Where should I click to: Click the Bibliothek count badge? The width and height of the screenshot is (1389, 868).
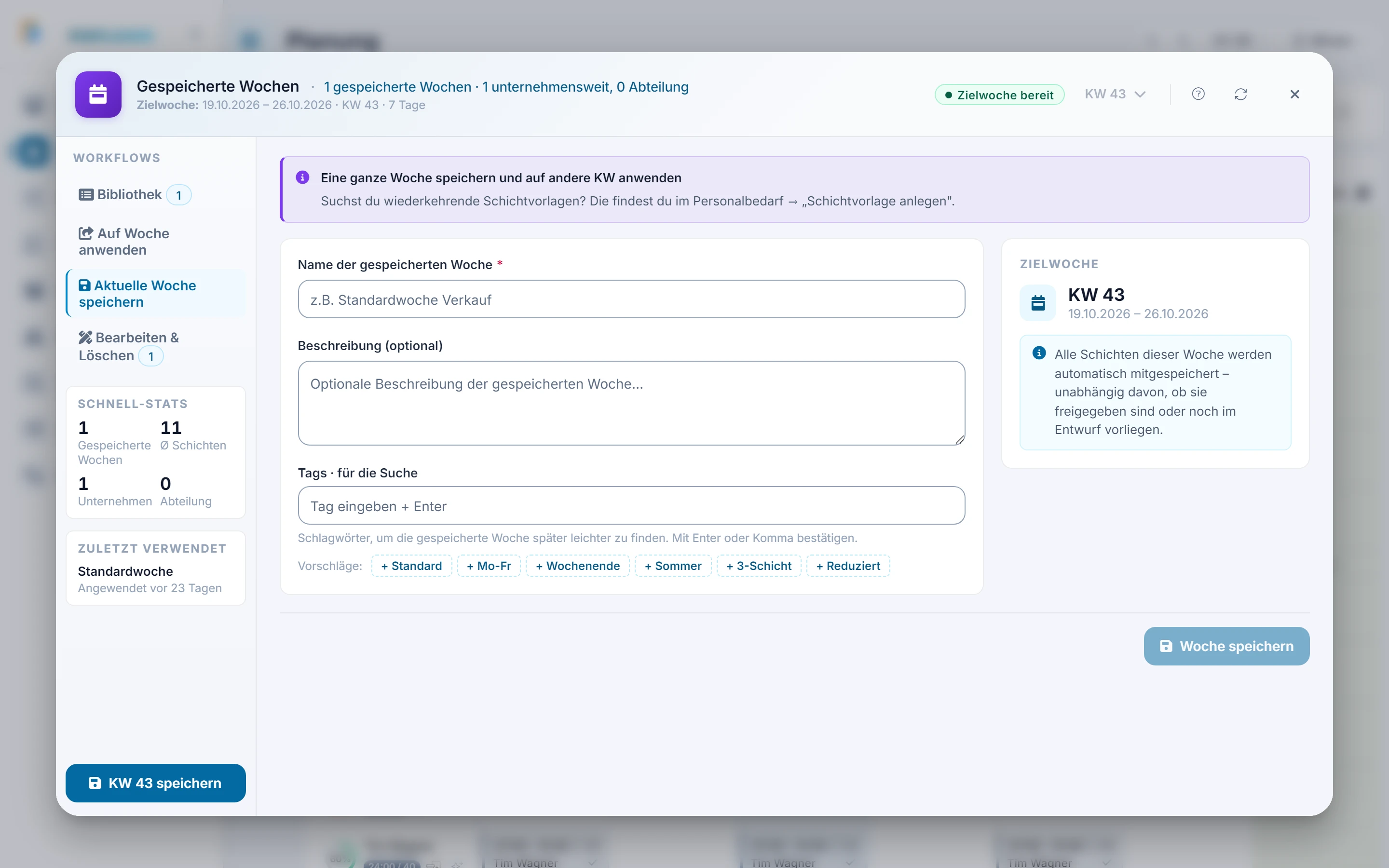click(x=178, y=195)
